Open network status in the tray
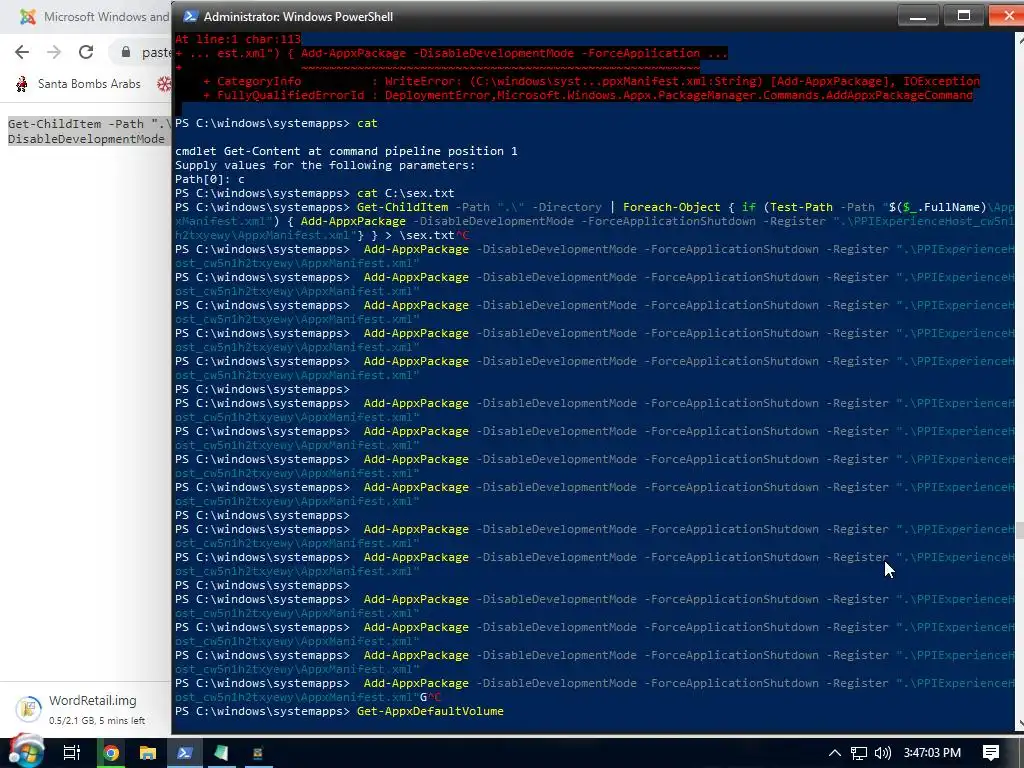 pyautogui.click(x=859, y=753)
